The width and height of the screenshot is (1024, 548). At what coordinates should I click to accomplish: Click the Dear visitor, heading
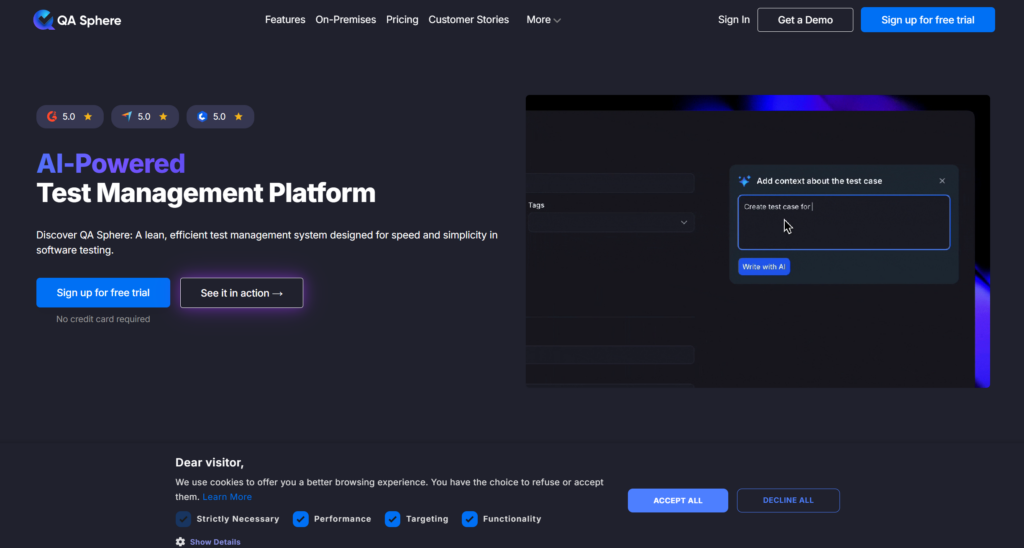coord(209,463)
